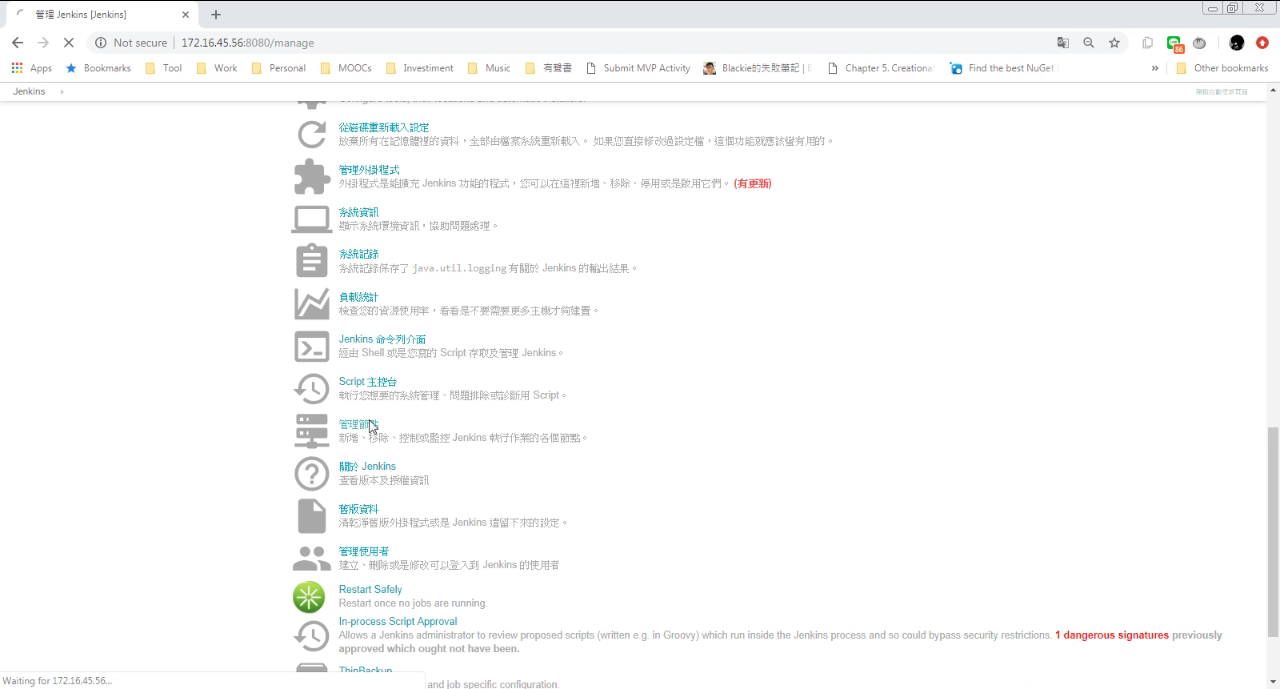Click the server rack manage nodes icon
The height and width of the screenshot is (689, 1280).
(311, 431)
